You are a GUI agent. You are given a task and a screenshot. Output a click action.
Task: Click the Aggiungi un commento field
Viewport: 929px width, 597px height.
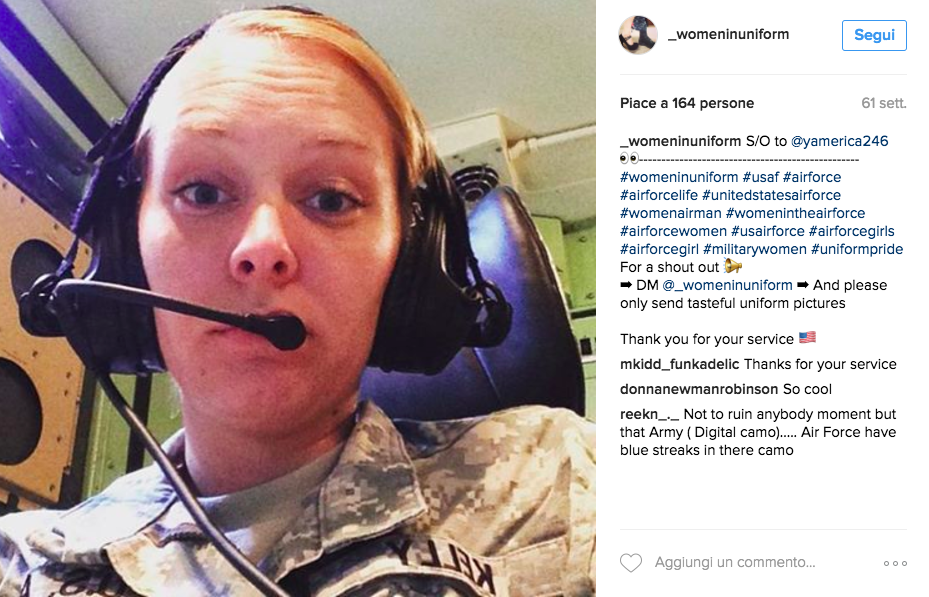click(x=735, y=562)
